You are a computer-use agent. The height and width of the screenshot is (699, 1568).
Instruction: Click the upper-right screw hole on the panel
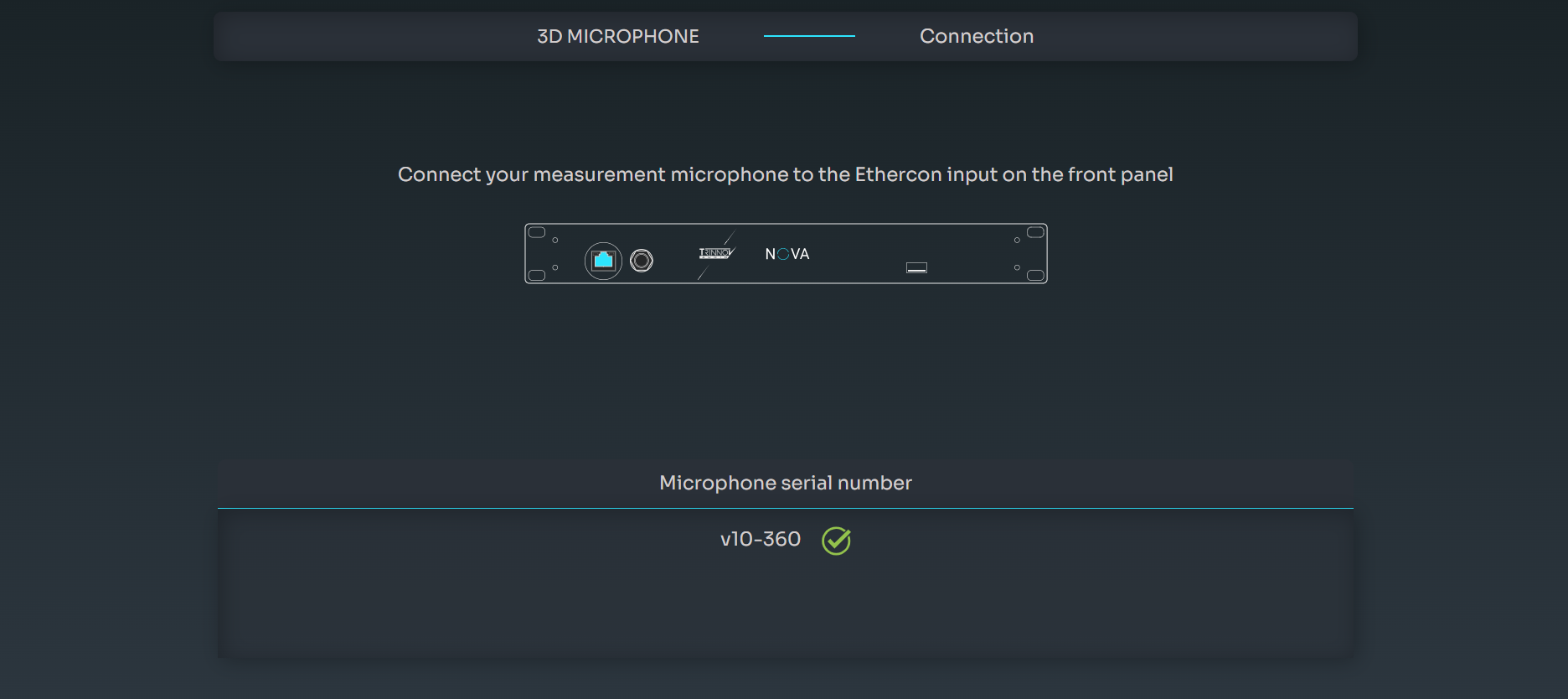pyautogui.click(x=1017, y=241)
